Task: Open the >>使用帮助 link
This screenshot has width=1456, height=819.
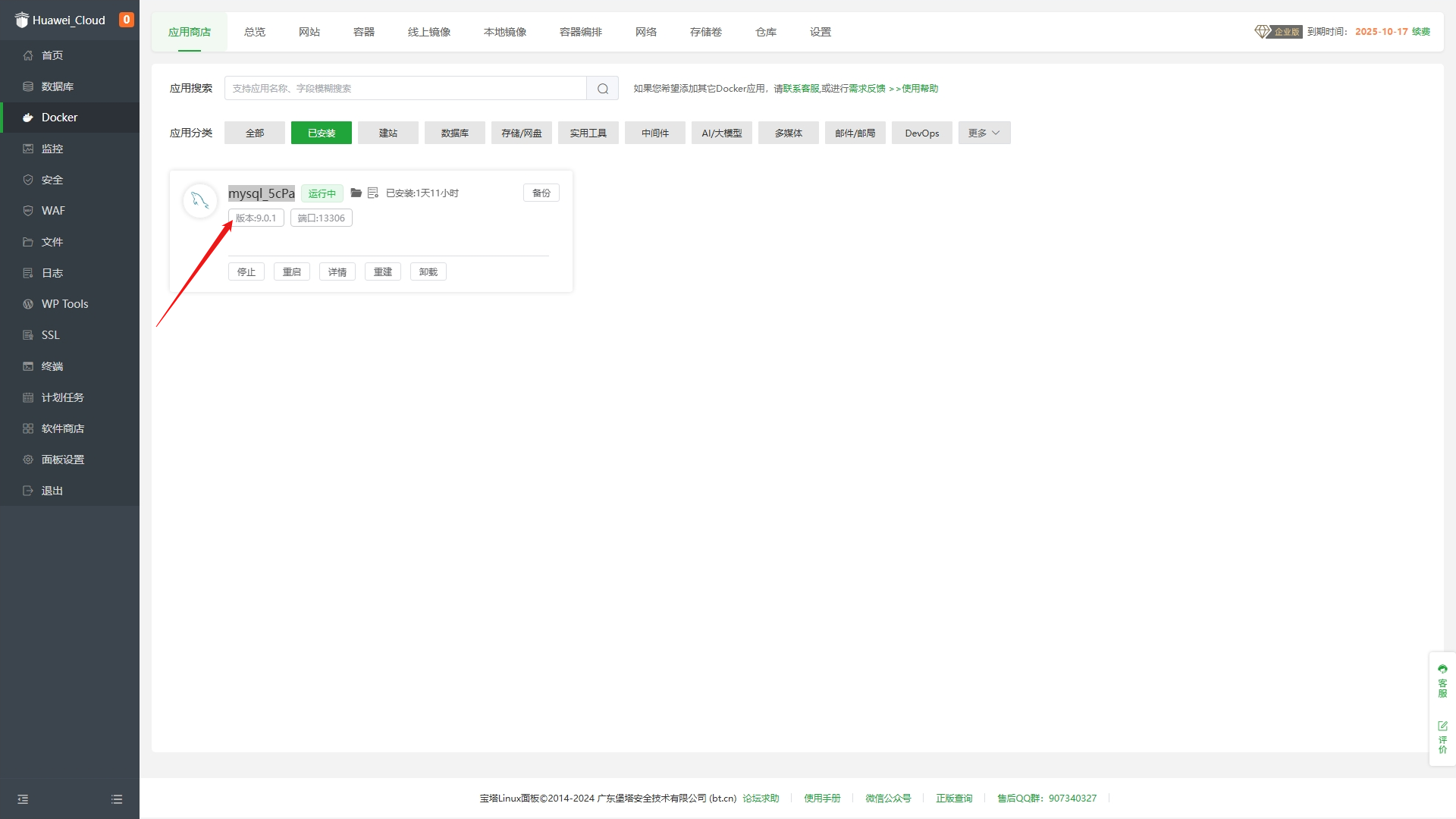Action: pyautogui.click(x=914, y=89)
